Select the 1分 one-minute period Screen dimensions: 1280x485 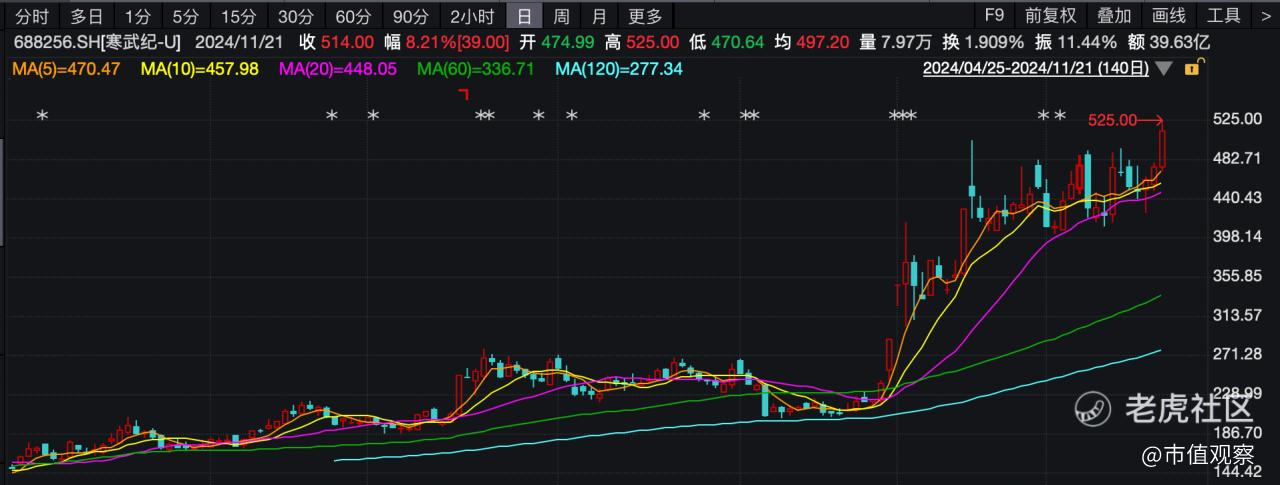tap(139, 16)
